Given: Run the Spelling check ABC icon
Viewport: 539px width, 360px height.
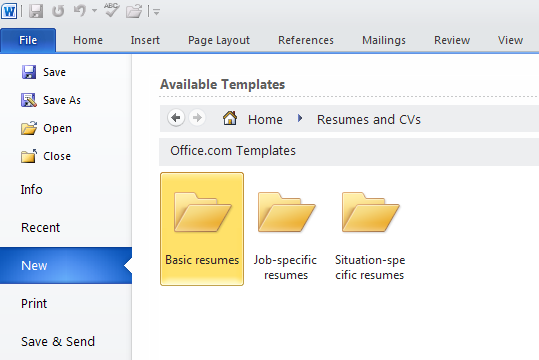Looking at the screenshot, I should click(112, 10).
